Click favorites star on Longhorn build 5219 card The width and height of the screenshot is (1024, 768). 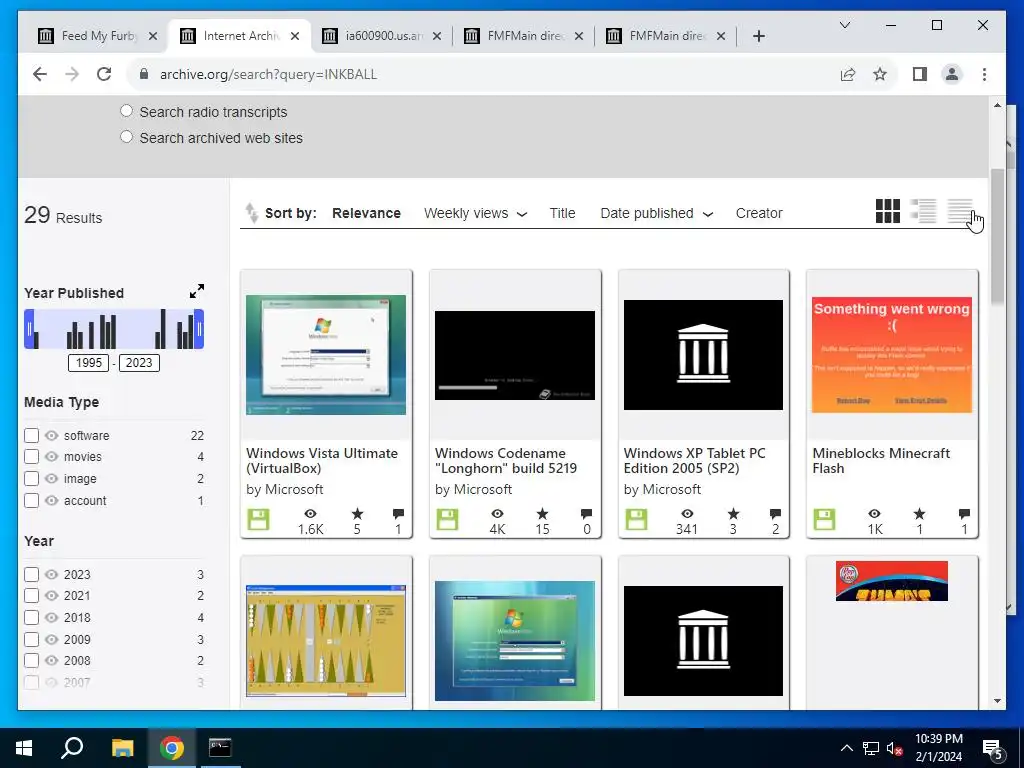[x=542, y=513]
